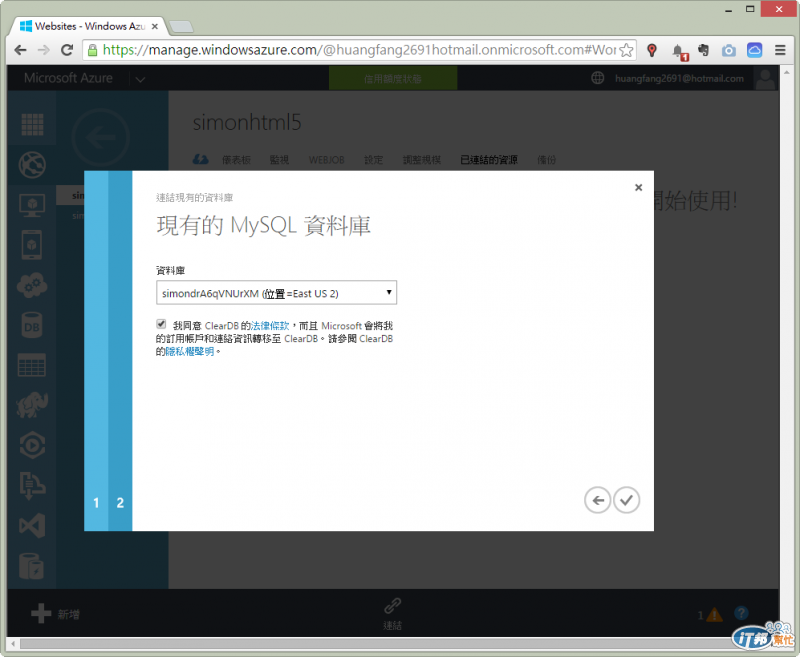Click the user avatar icon in header
800x657 pixels.
[x=765, y=79]
